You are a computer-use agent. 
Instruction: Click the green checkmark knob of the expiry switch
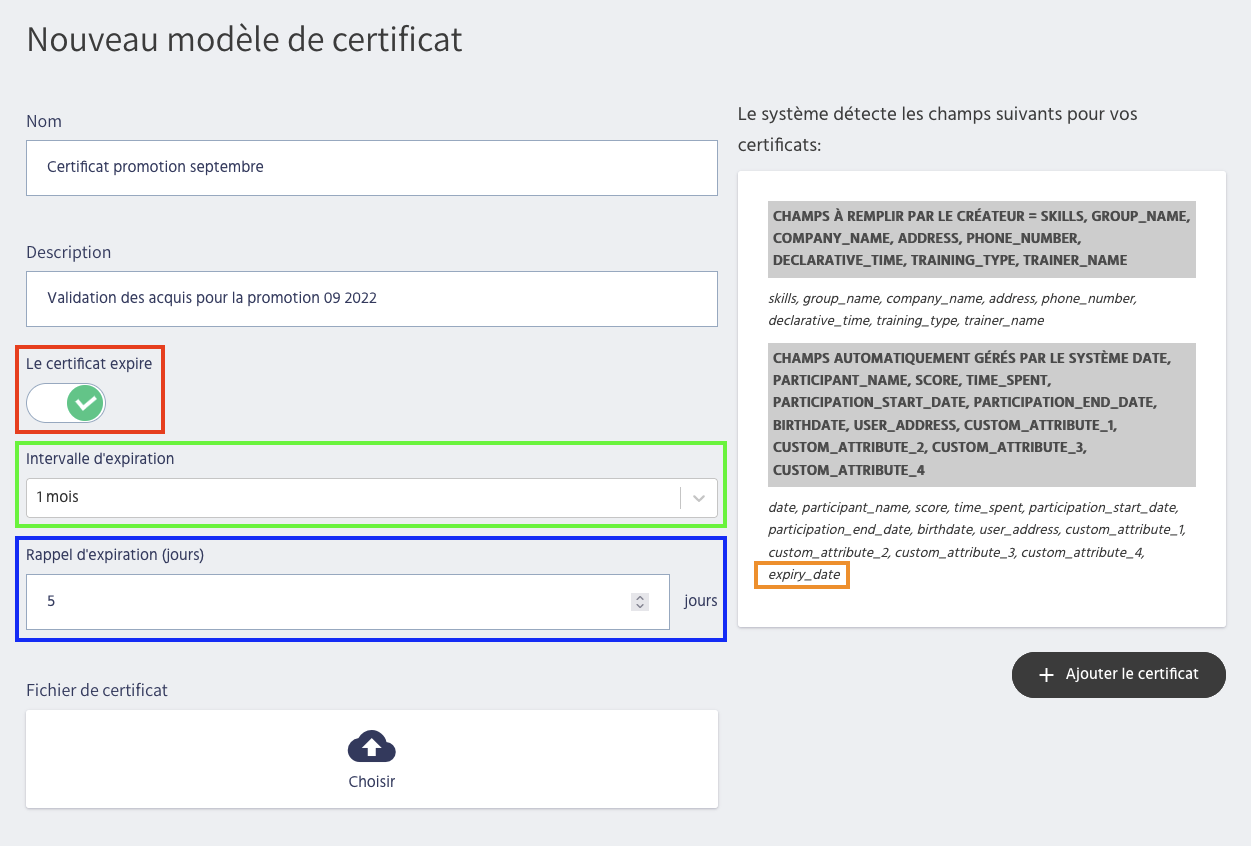pyautogui.click(x=87, y=403)
